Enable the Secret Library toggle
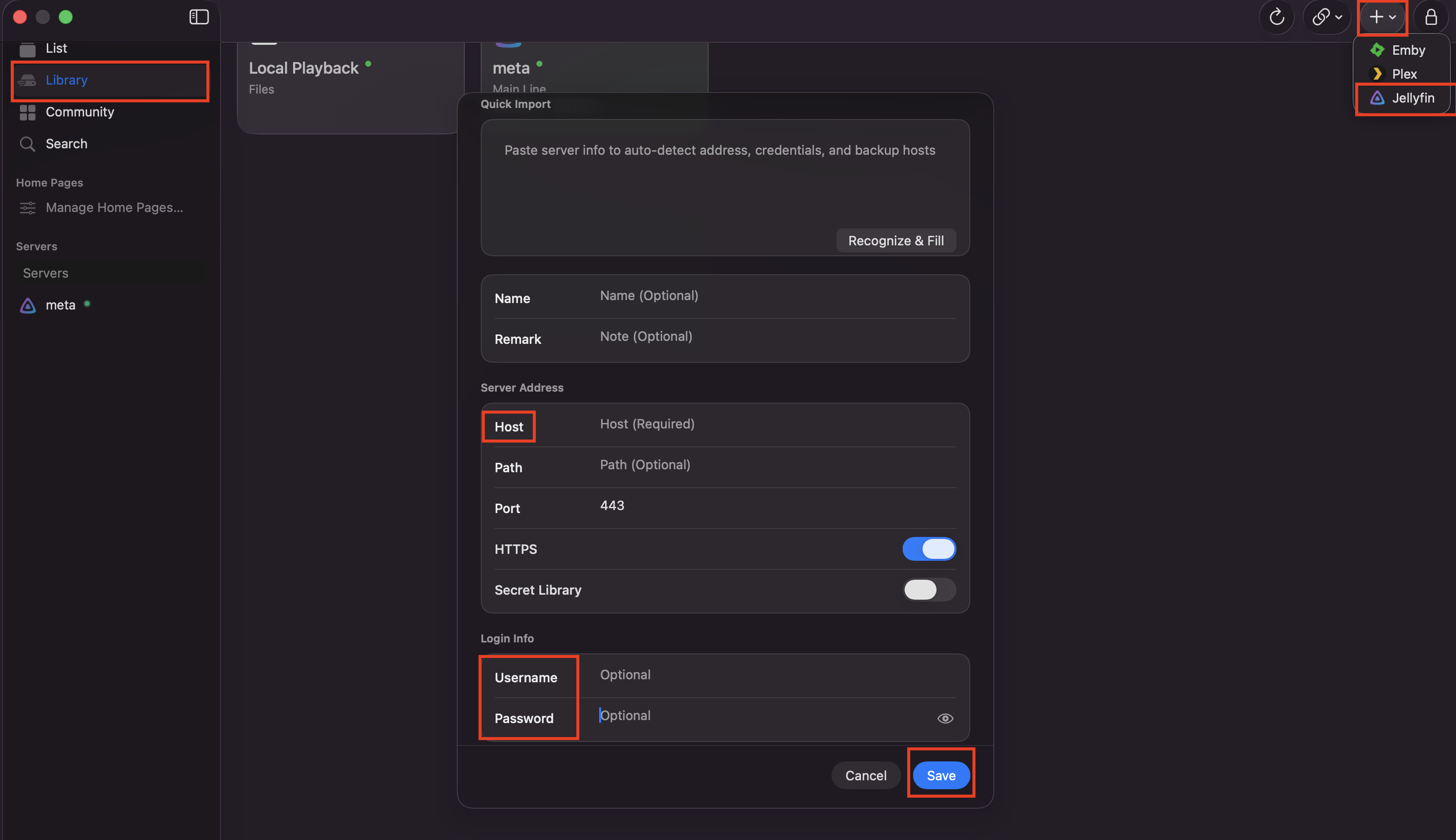The width and height of the screenshot is (1456, 840). (929, 590)
